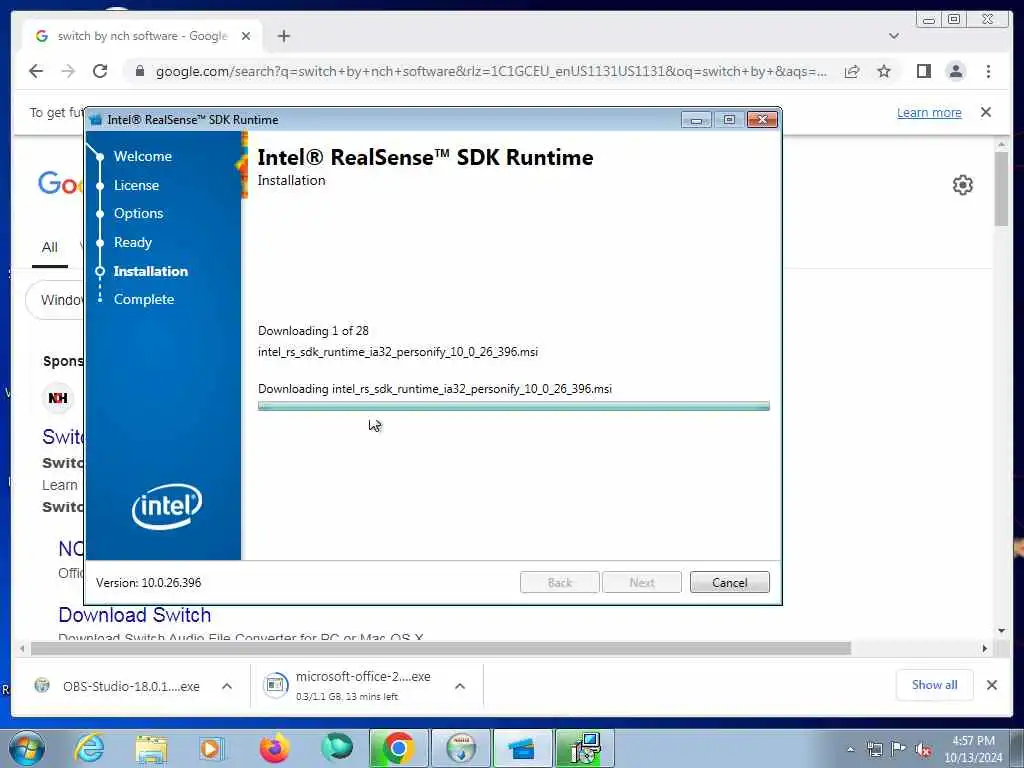Select the Ready step in installer sidebar
The height and width of the screenshot is (768, 1024).
coord(133,242)
